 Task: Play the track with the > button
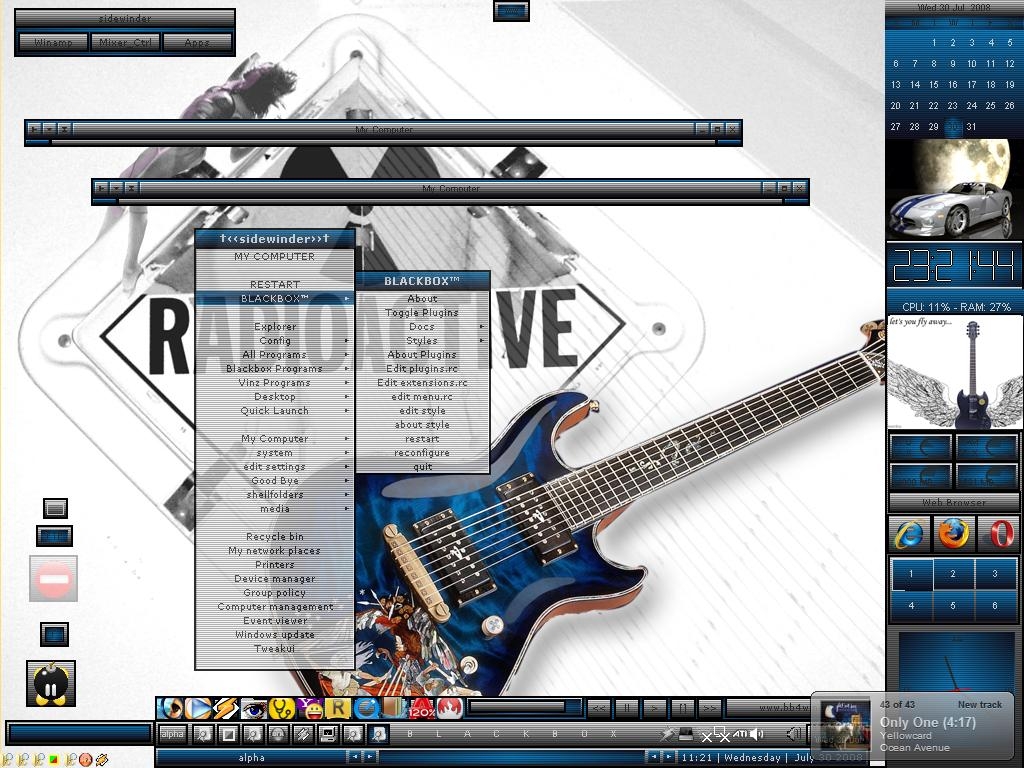(x=654, y=708)
